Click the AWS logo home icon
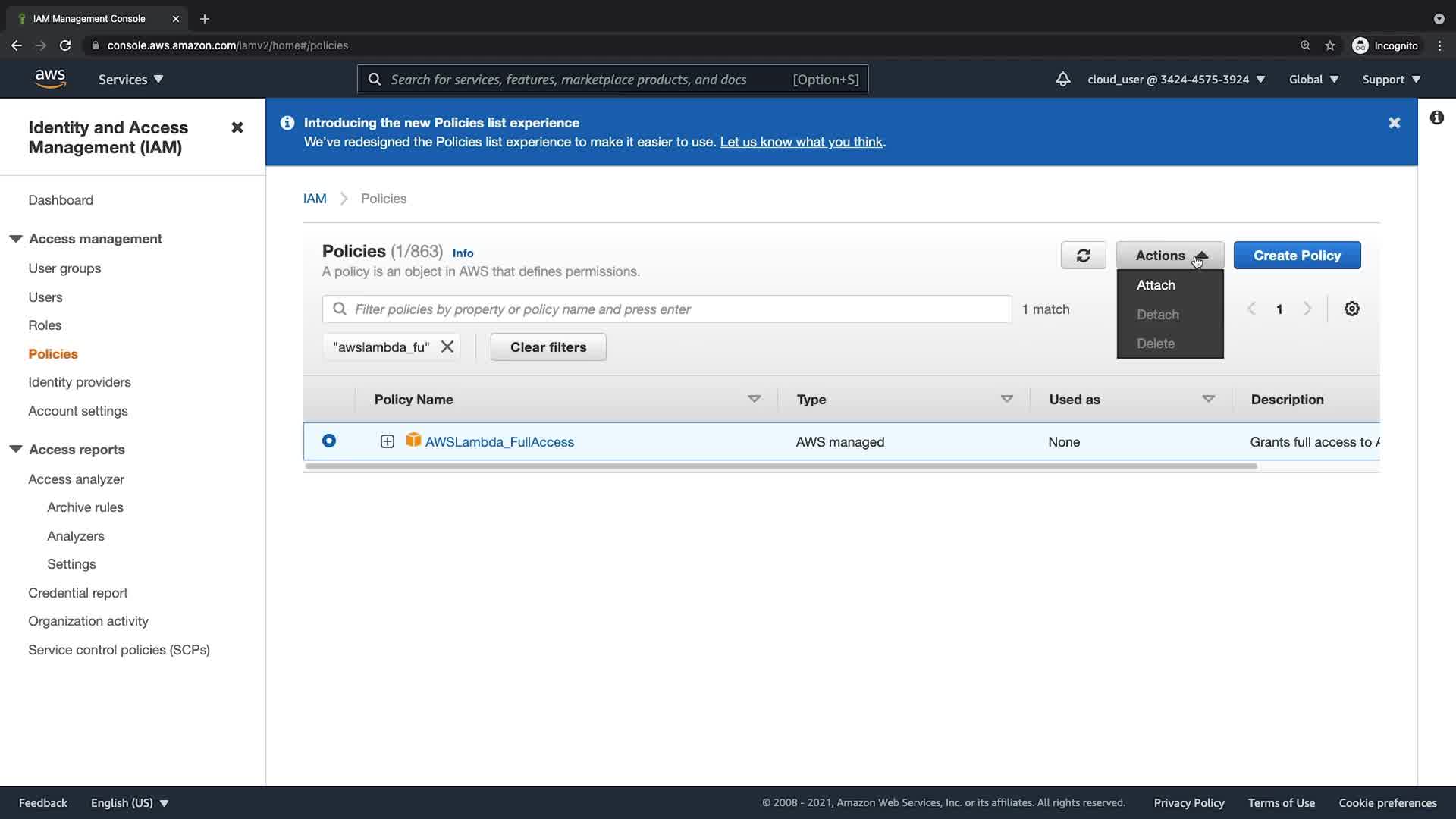Image resolution: width=1456 pixels, height=819 pixels. 50,79
